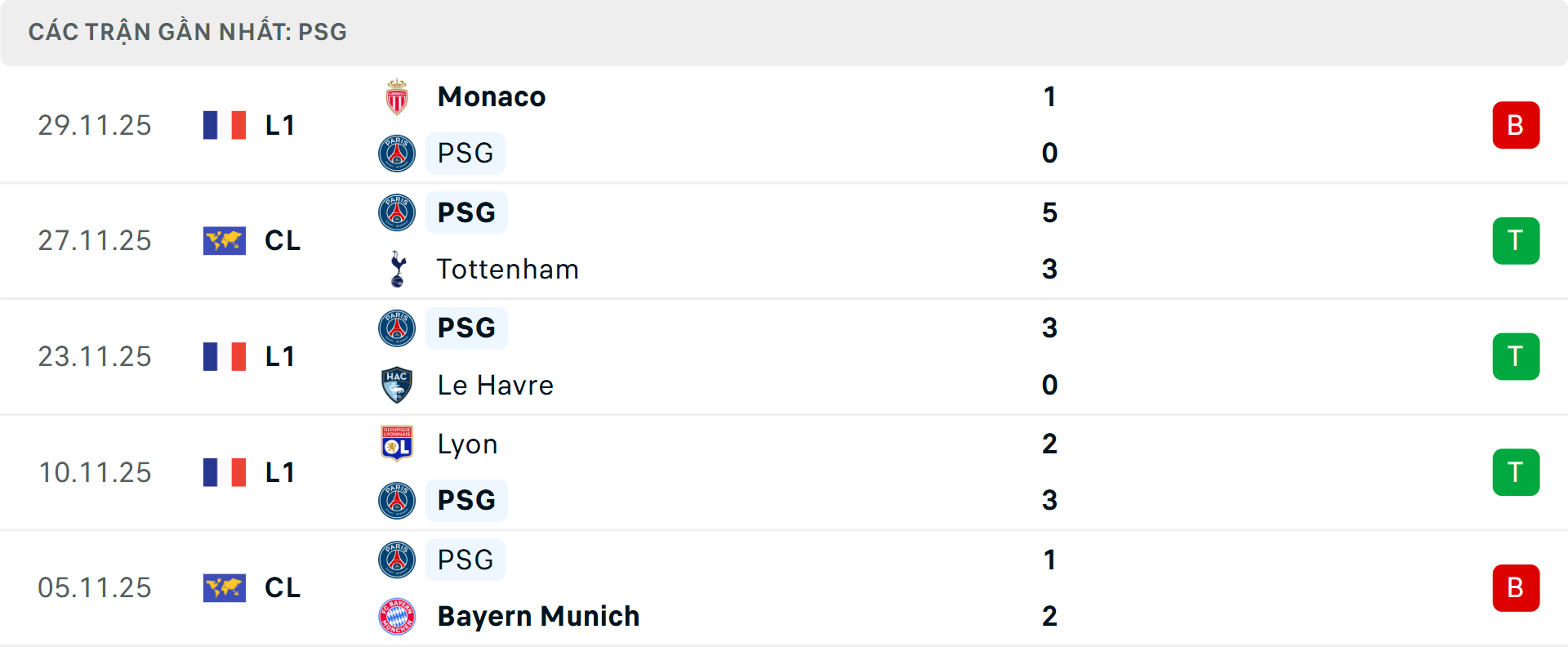The width and height of the screenshot is (1568, 647).
Task: Click green T badge for Tottenham match
Action: click(1516, 241)
